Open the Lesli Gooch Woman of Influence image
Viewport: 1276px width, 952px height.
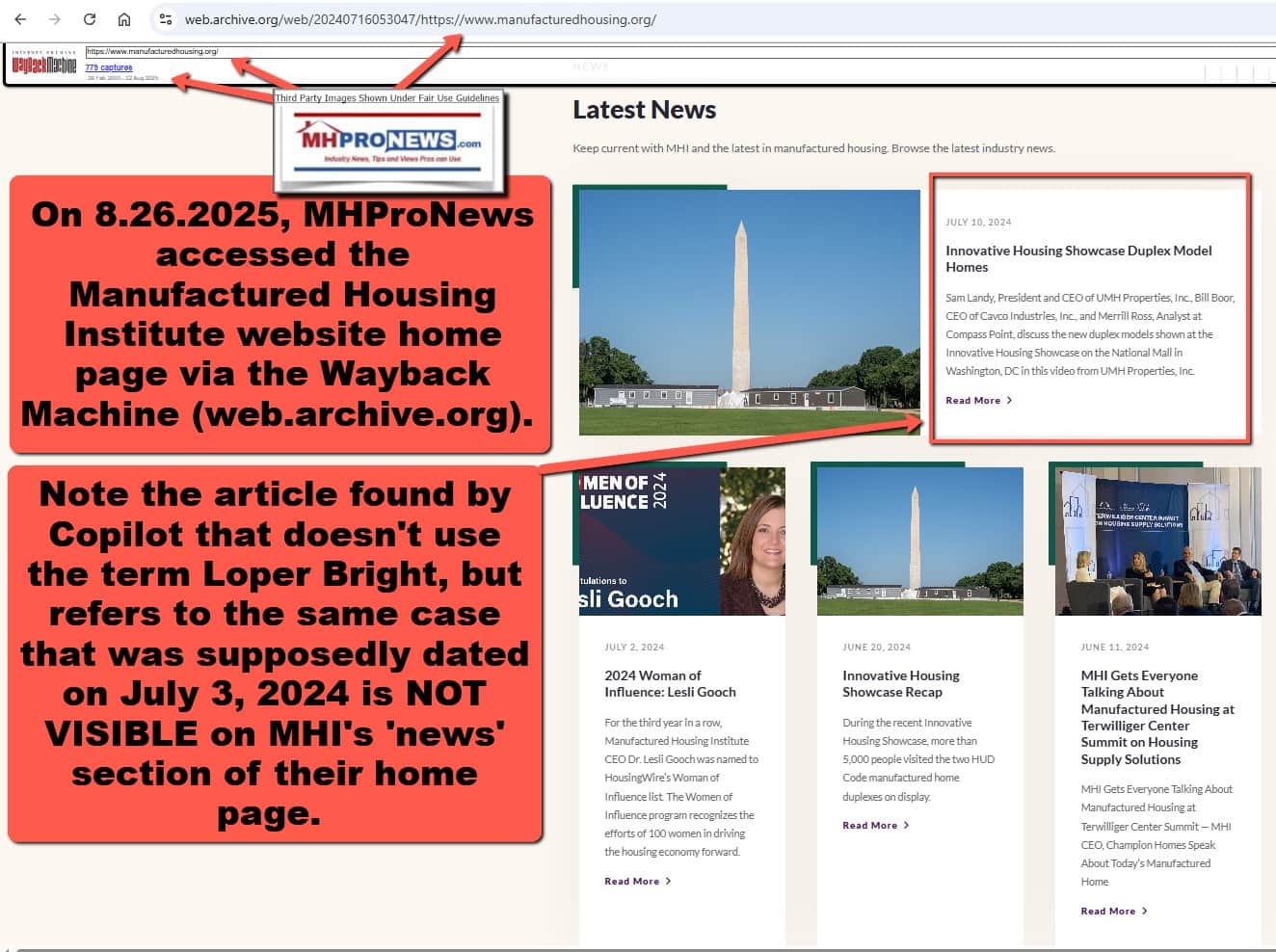(682, 542)
